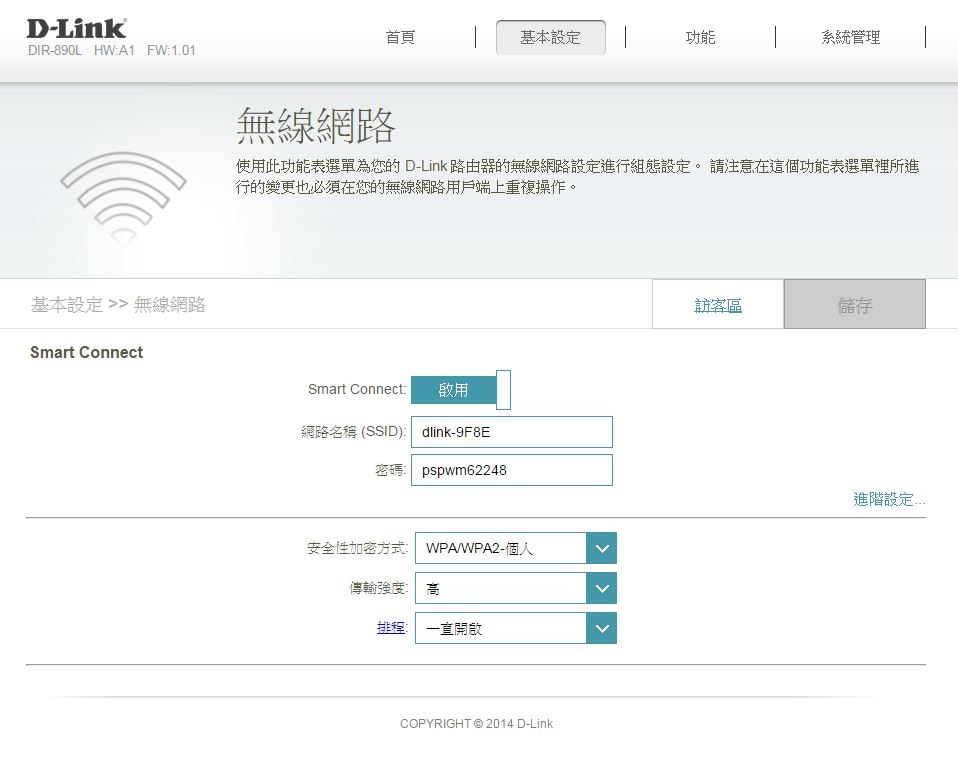Screen dimensions: 958x768
Task: Open the schedule selector showing 一直開啟
Action: tap(500, 629)
